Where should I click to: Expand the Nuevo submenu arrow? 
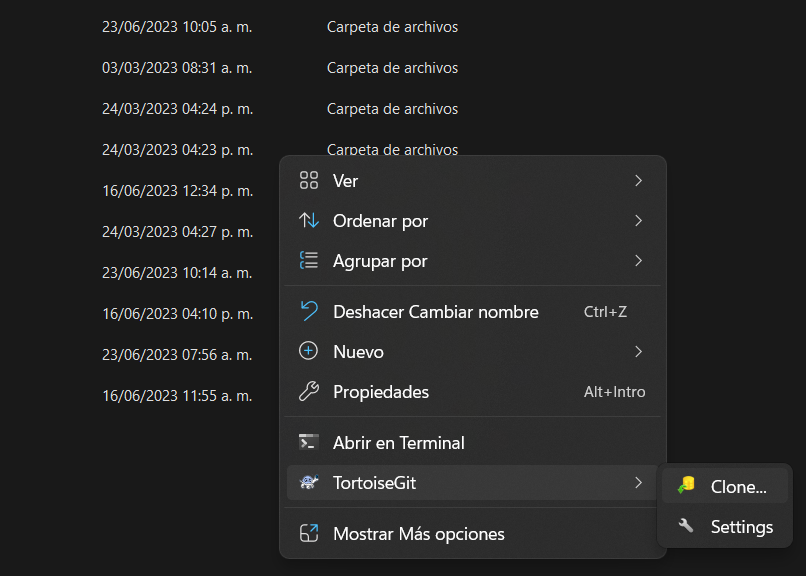tap(638, 352)
